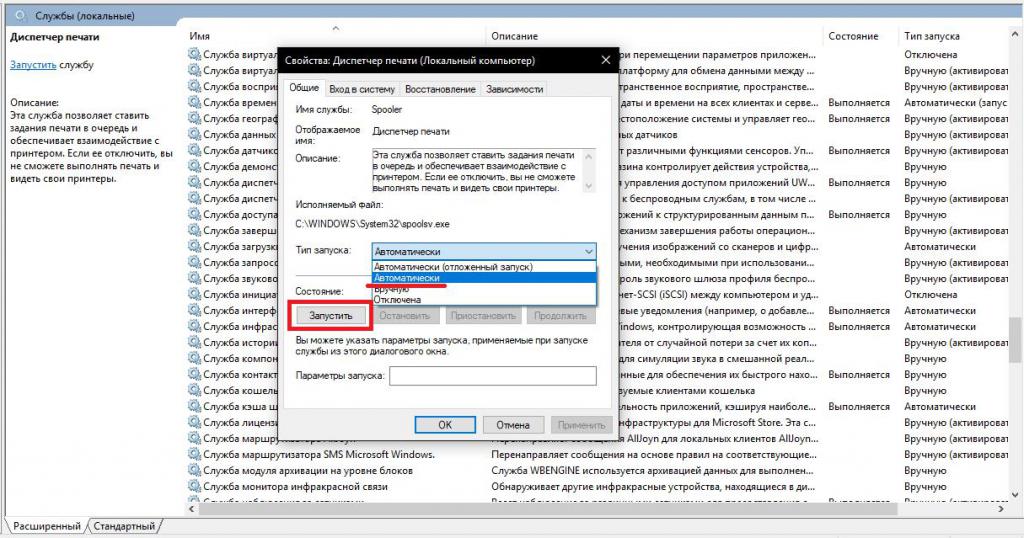Select highlighted Автоматически option in list
This screenshot has height=538, width=1024.
tap(484, 277)
